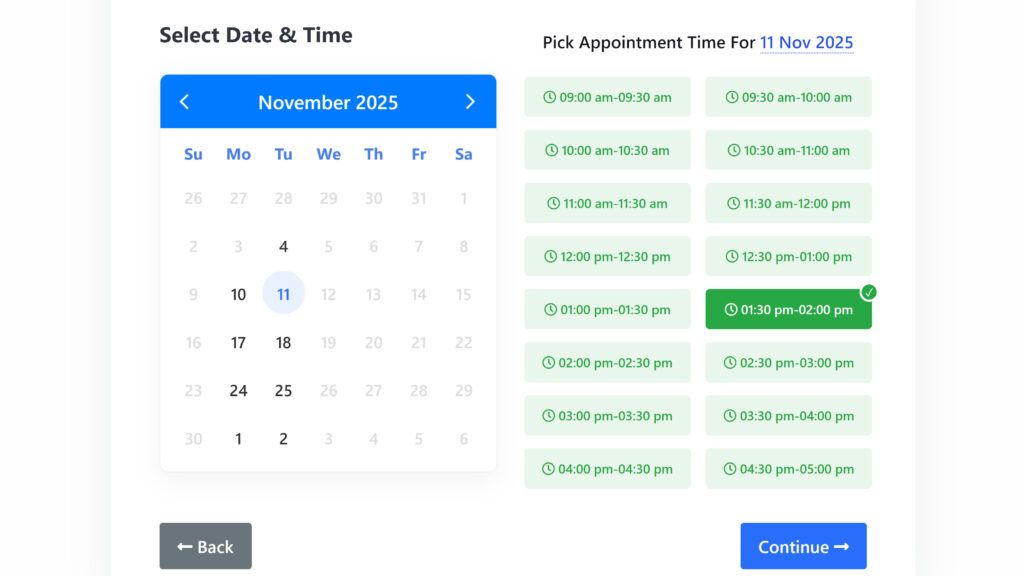Pick November 4 on the calendar
Image resolution: width=1024 pixels, height=576 pixels.
284,246
